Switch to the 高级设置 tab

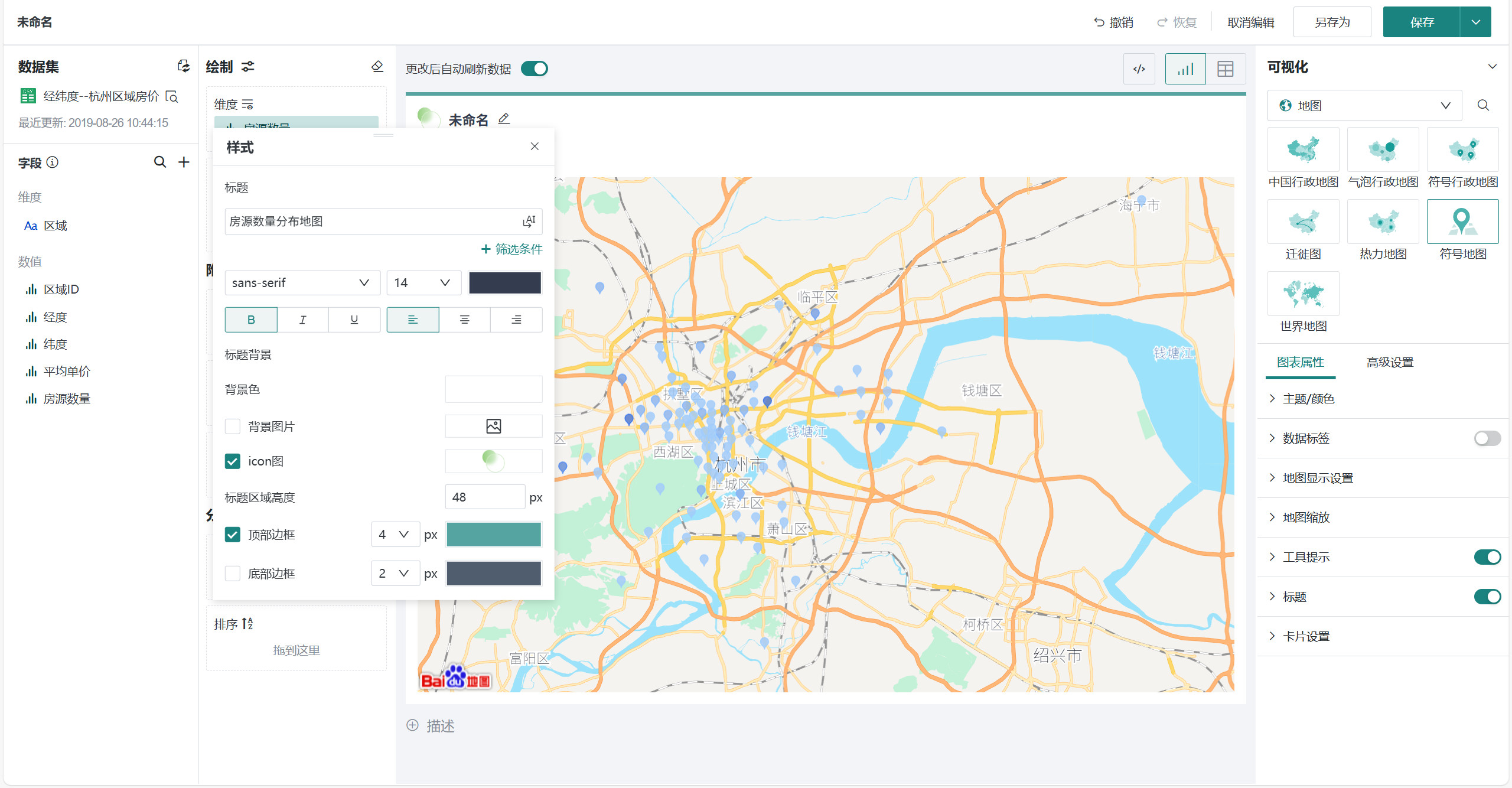tap(1390, 362)
